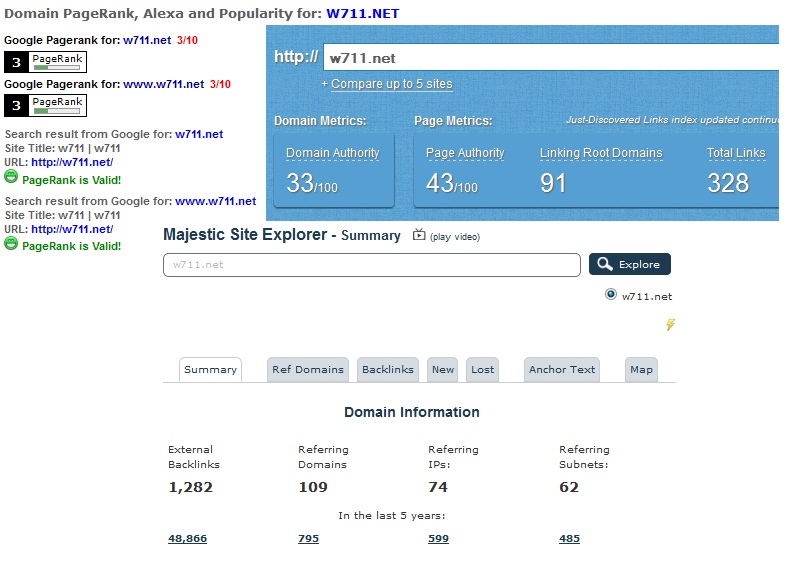Click the 74 referring IPs value
792x576 pixels.
(438, 487)
